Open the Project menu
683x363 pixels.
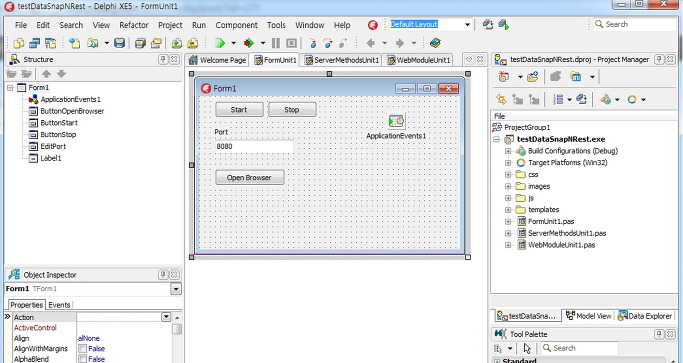tap(170, 25)
